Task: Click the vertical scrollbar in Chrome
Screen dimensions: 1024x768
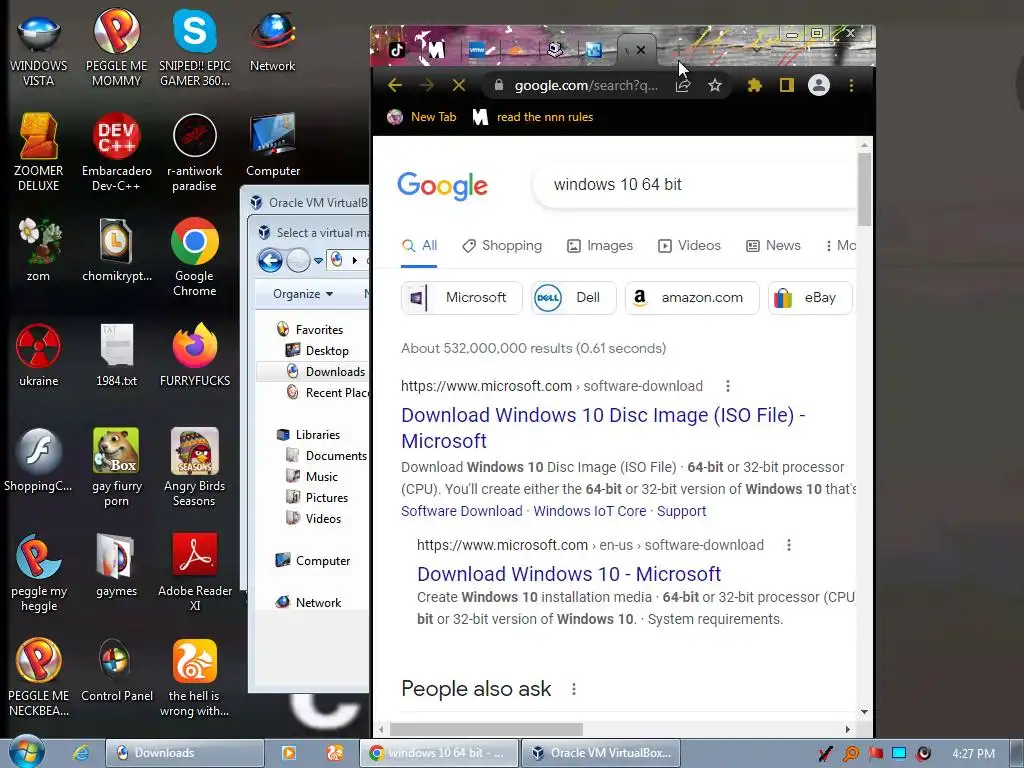Action: 865,189
